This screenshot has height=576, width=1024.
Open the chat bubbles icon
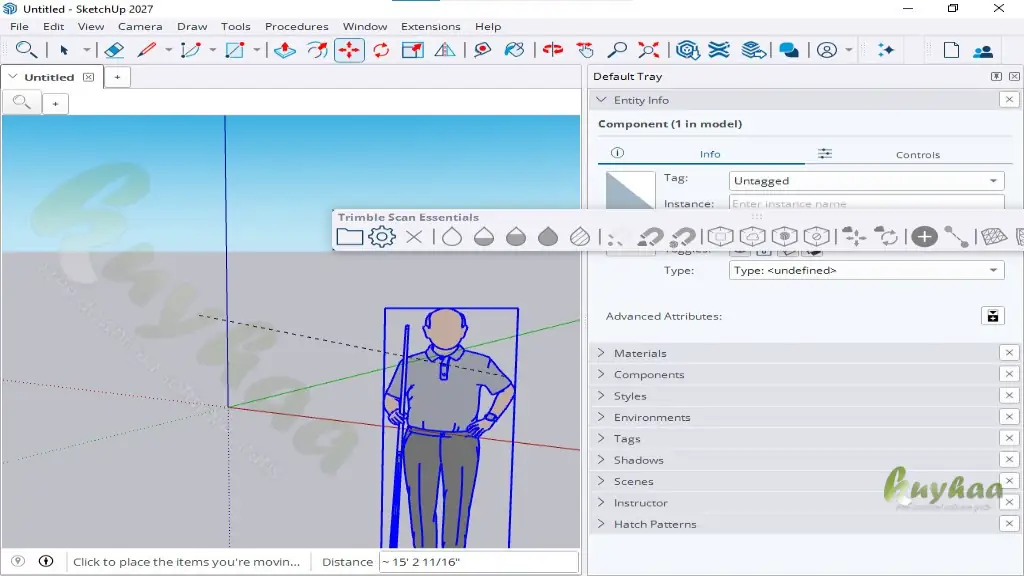(789, 50)
